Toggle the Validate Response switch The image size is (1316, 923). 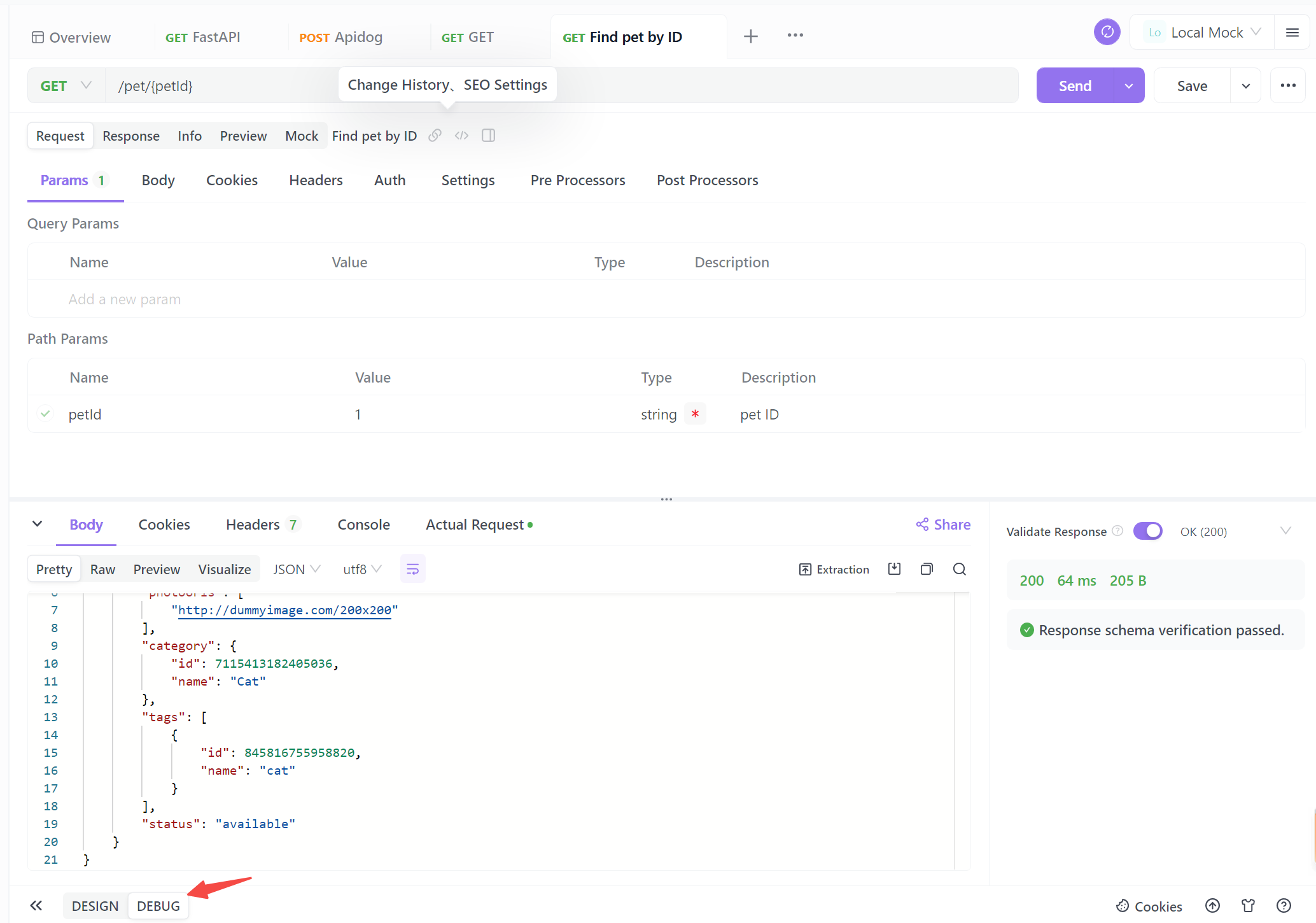coord(1147,531)
